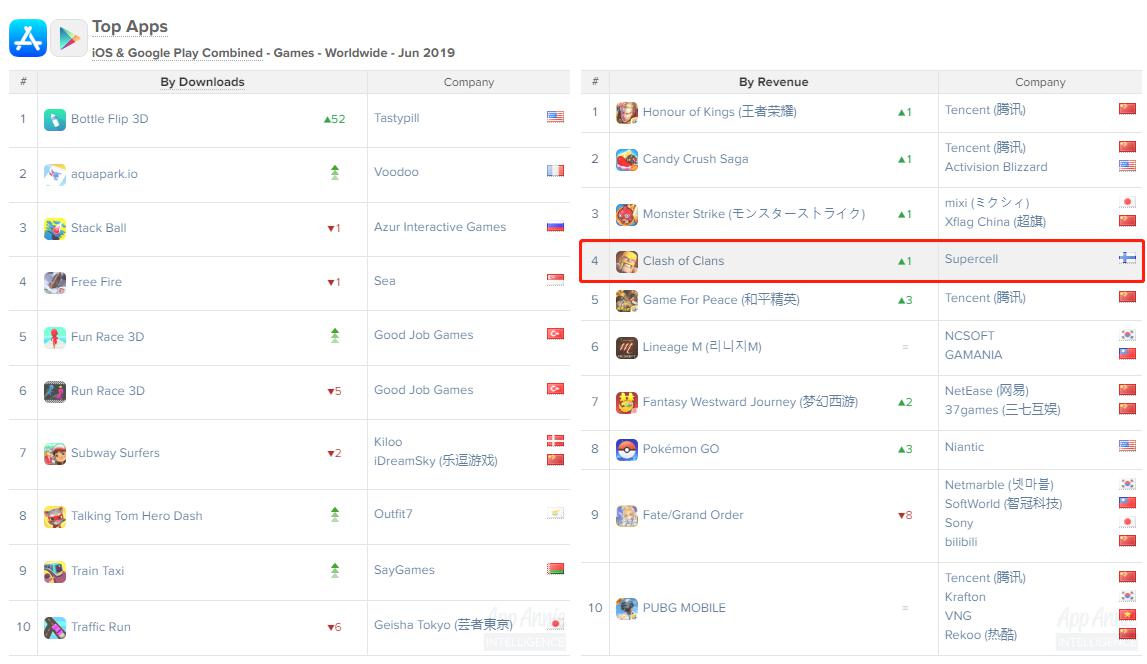Click the Activision Blizzard company name

pyautogui.click(x=996, y=167)
